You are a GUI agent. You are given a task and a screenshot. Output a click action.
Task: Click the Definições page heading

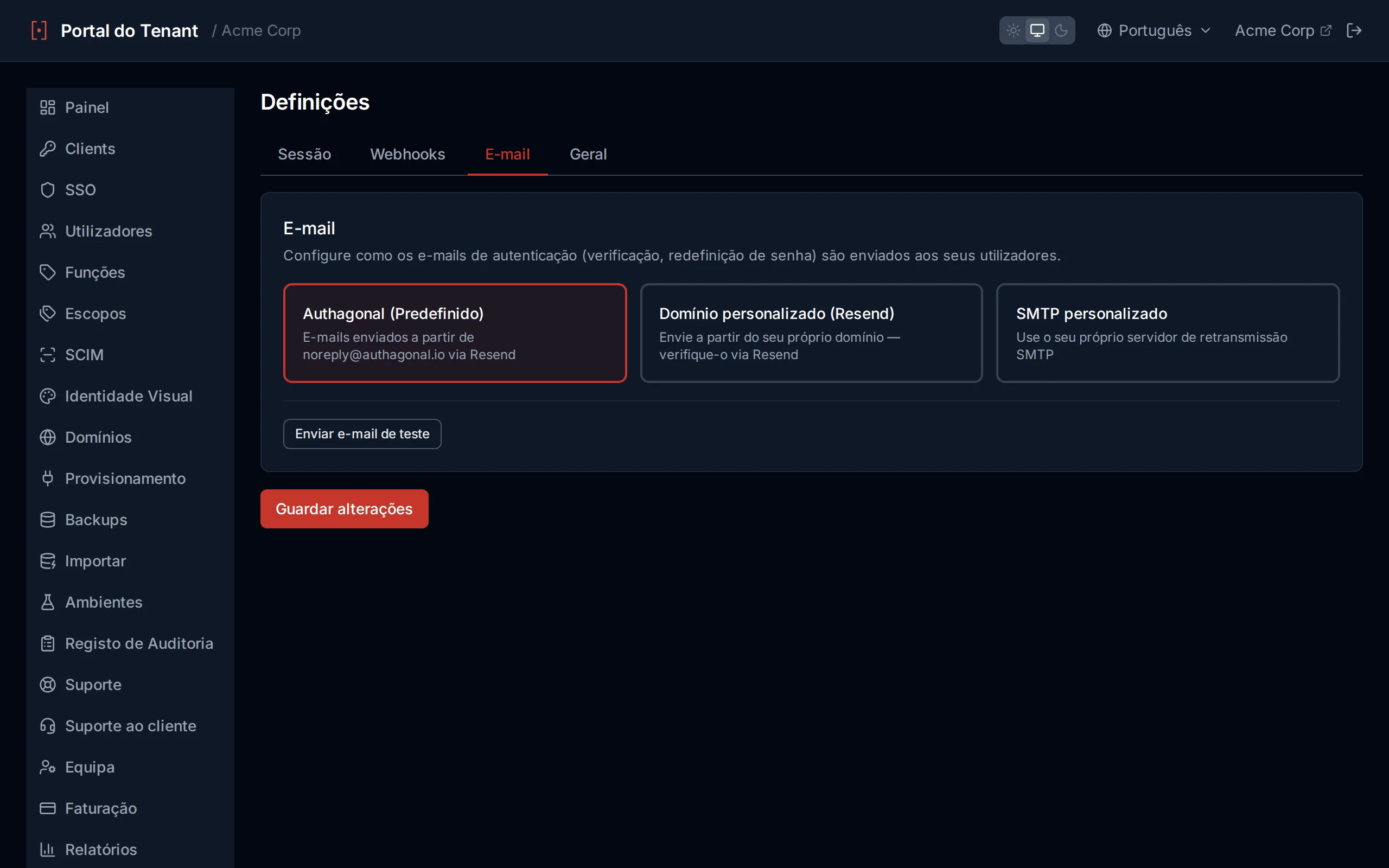(x=315, y=102)
